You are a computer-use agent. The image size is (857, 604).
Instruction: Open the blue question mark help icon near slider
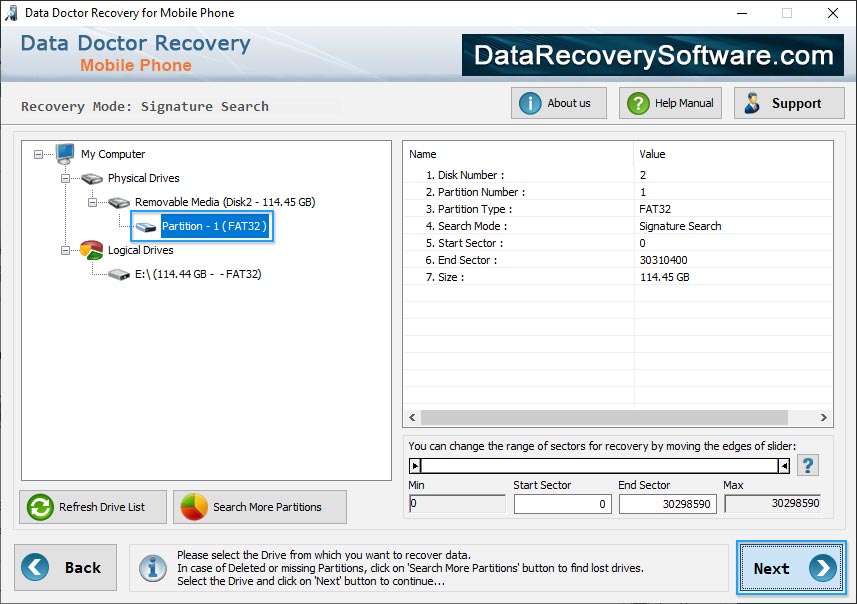[x=808, y=464]
